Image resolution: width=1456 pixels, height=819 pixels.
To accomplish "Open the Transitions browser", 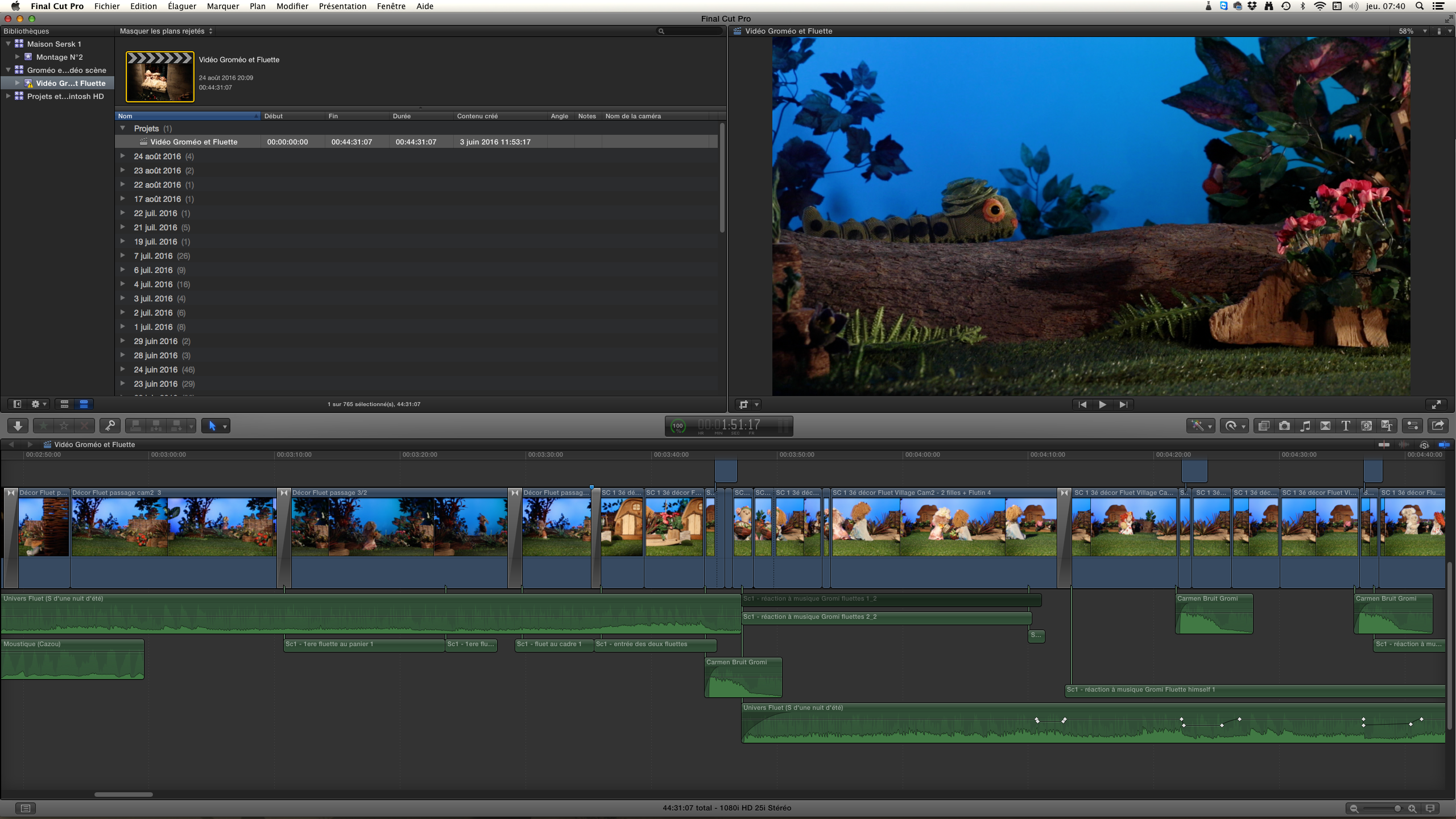I will coord(1326,425).
